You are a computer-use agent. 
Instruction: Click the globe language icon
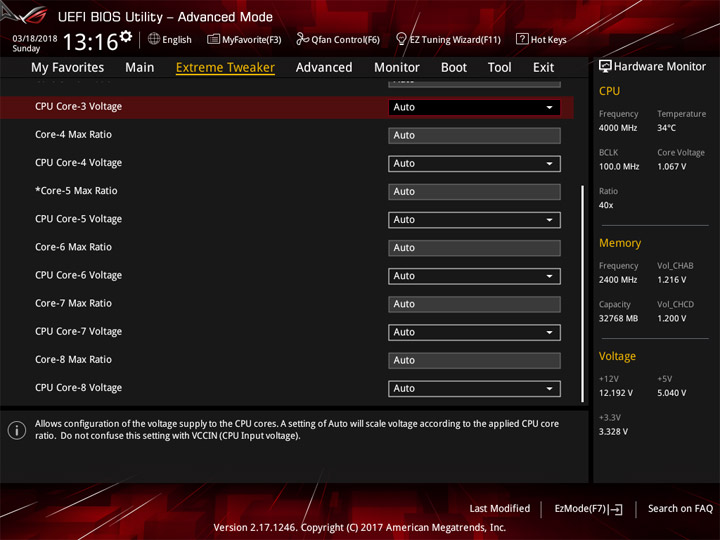(x=154, y=39)
